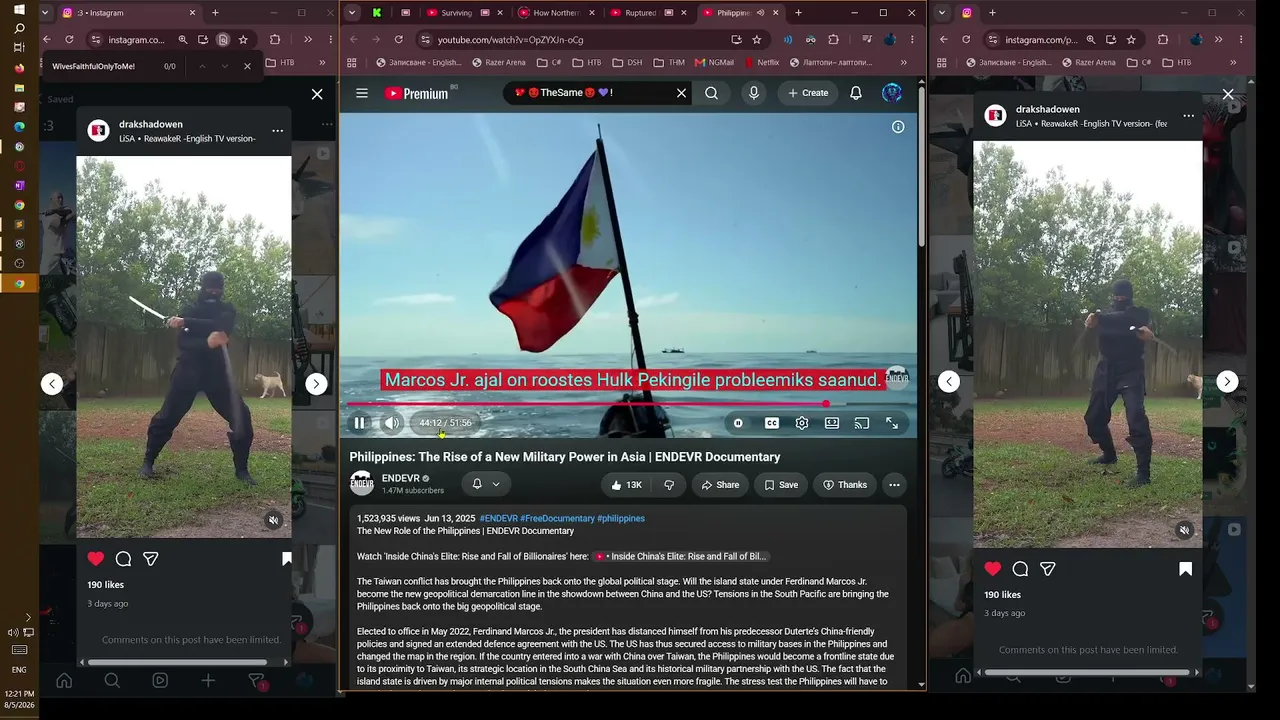Expand channel notification bell dropdown

(486, 484)
